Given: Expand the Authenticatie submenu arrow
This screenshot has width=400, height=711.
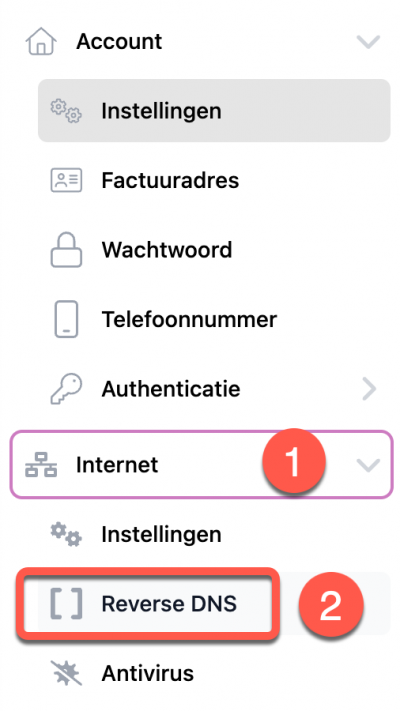Looking at the screenshot, I should click(x=370, y=389).
